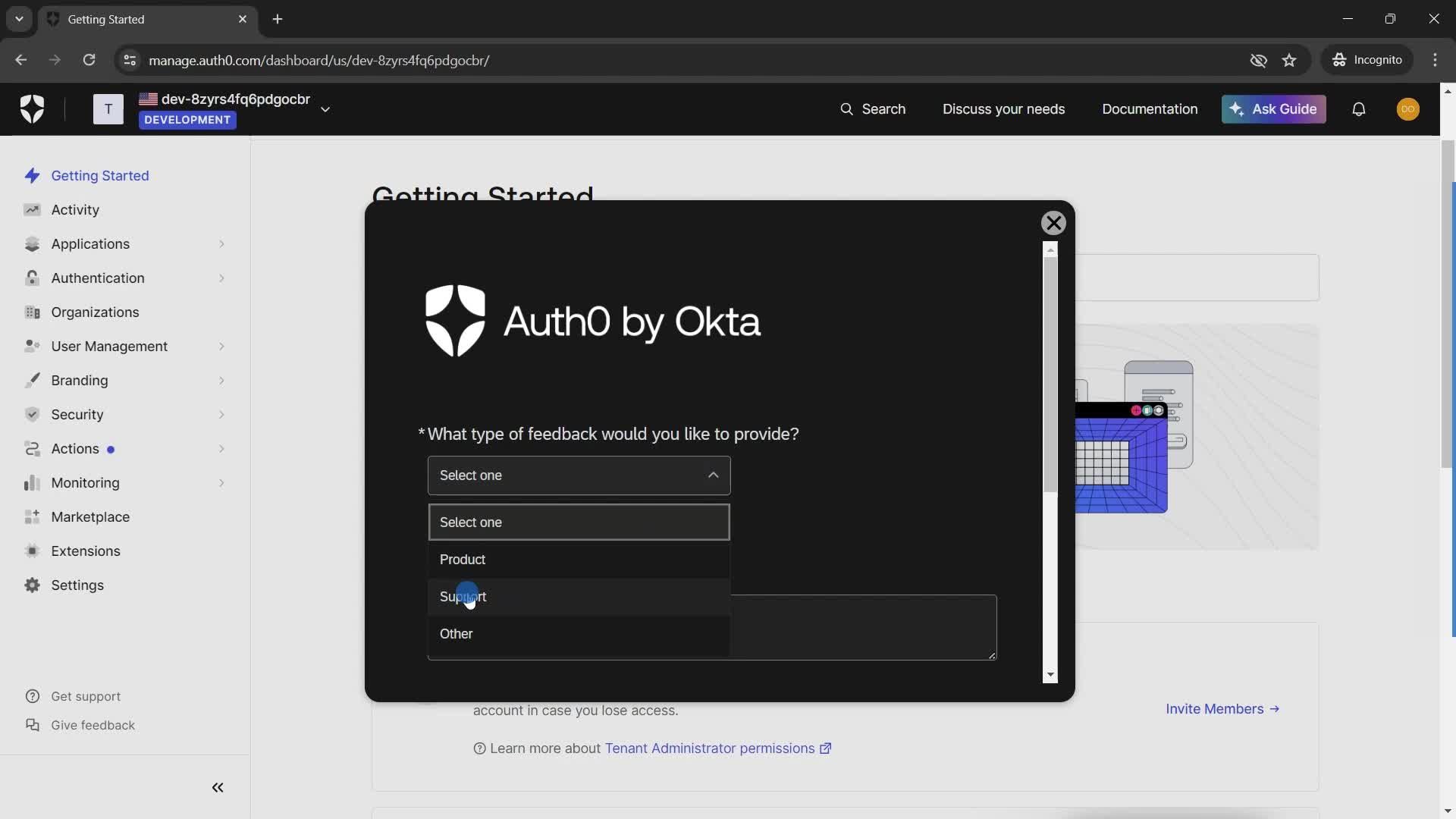The image size is (1456, 819).
Task: Close the feedback dialog with X
Action: 1053,223
